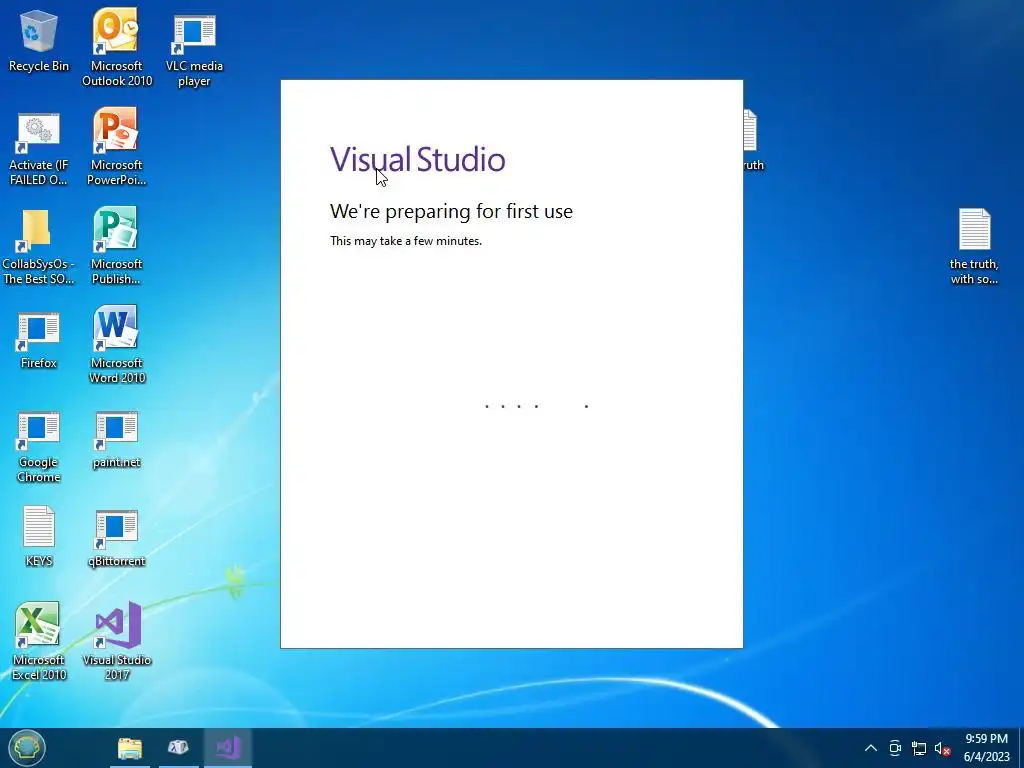Select the Visual Studio 2017 desktop shortcut
The image size is (1024, 768).
tap(116, 641)
